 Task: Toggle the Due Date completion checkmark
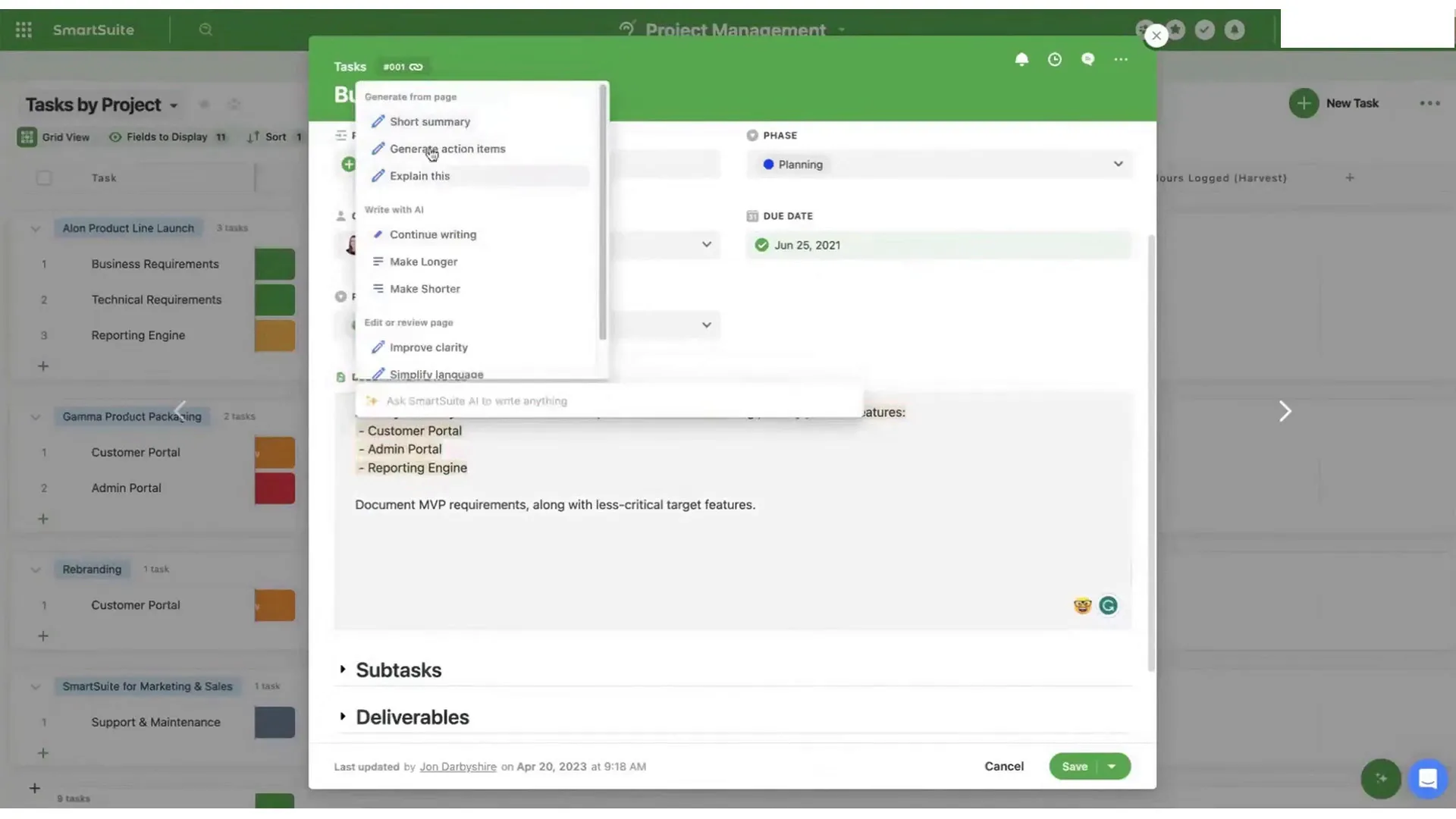click(761, 245)
